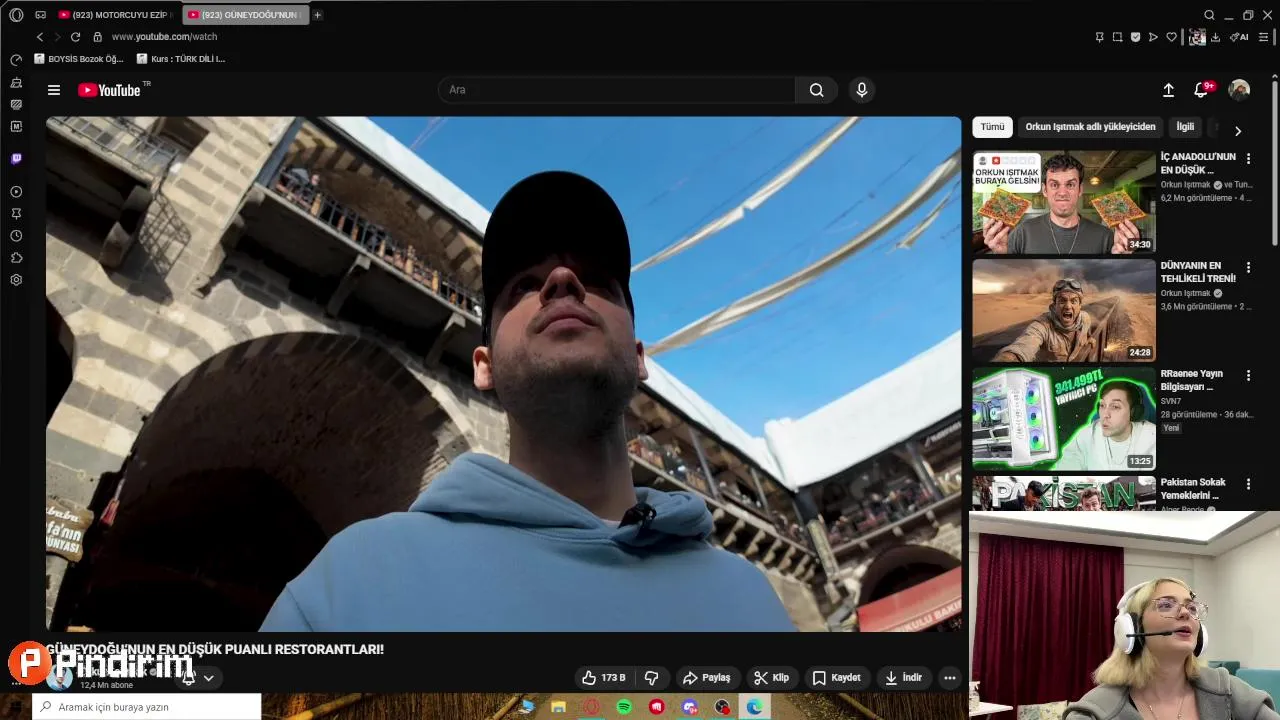Open the BOYSİS Bozok Öğ... bookmark

(79, 59)
